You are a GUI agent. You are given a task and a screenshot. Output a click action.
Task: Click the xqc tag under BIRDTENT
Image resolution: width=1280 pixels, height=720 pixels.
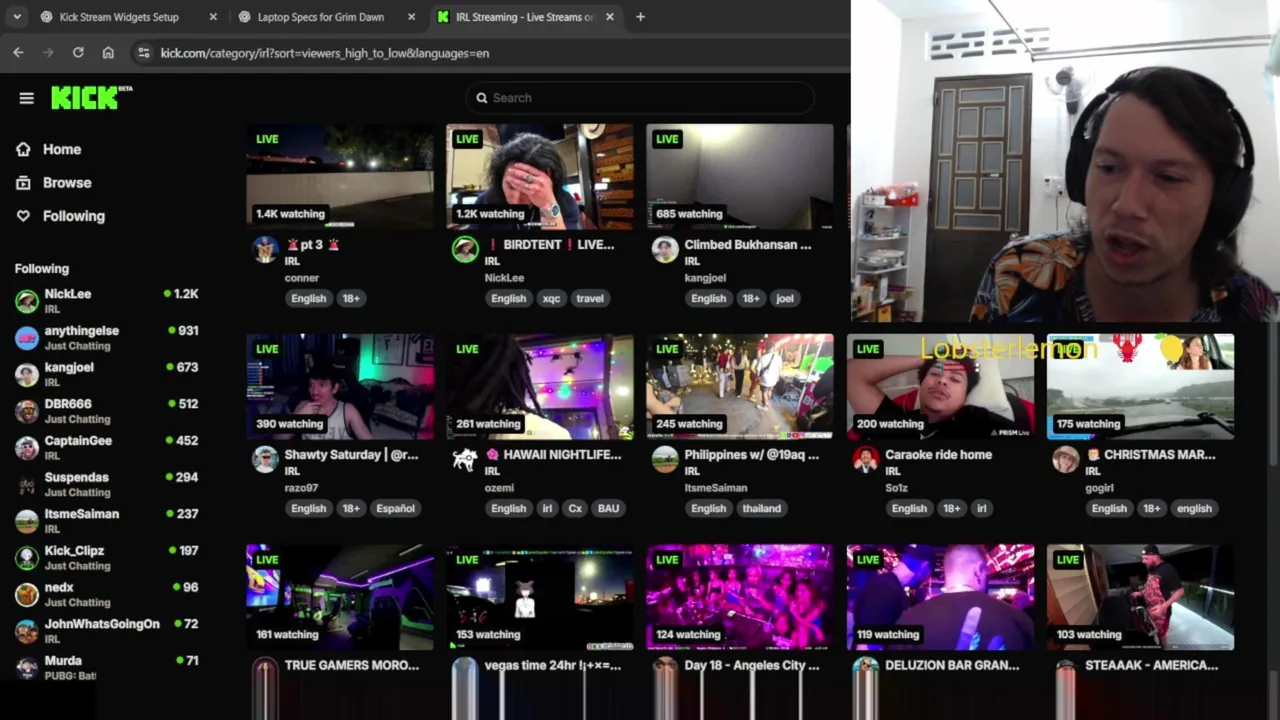[x=551, y=298]
